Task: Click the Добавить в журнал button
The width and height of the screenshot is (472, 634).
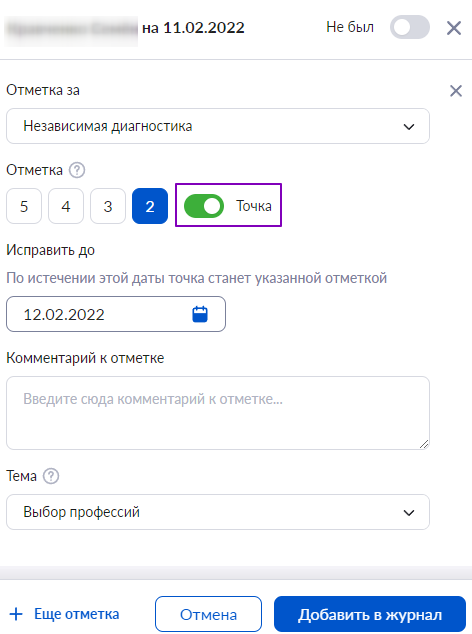Action: pos(370,614)
